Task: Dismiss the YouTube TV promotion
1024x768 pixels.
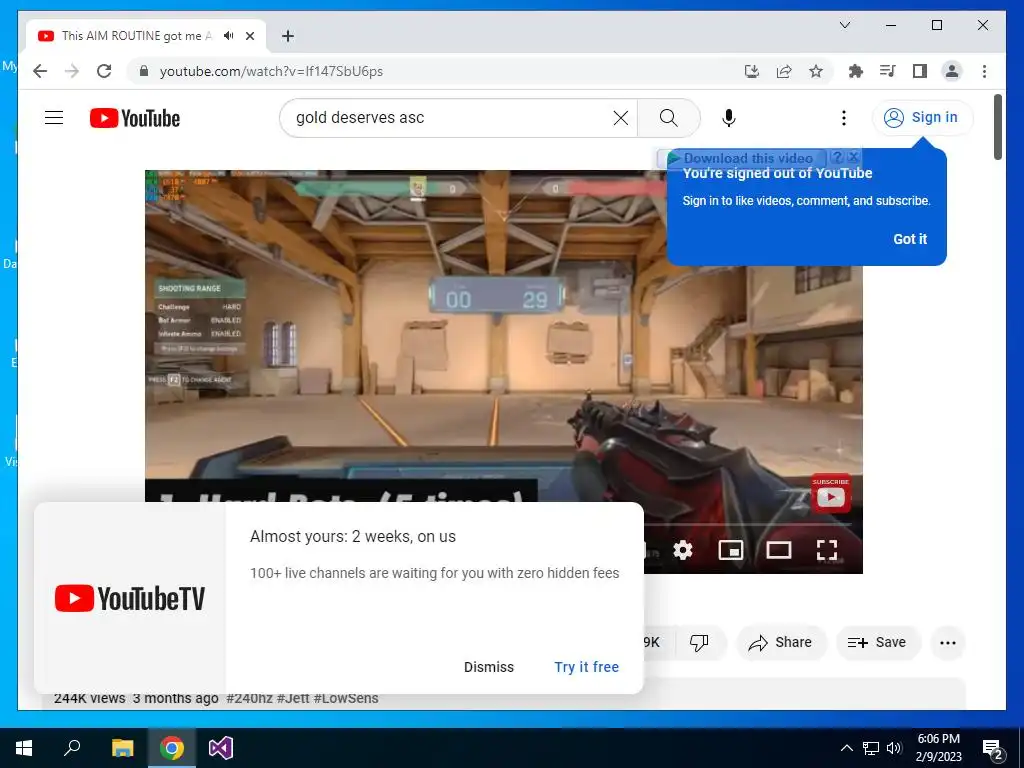Action: (488, 667)
